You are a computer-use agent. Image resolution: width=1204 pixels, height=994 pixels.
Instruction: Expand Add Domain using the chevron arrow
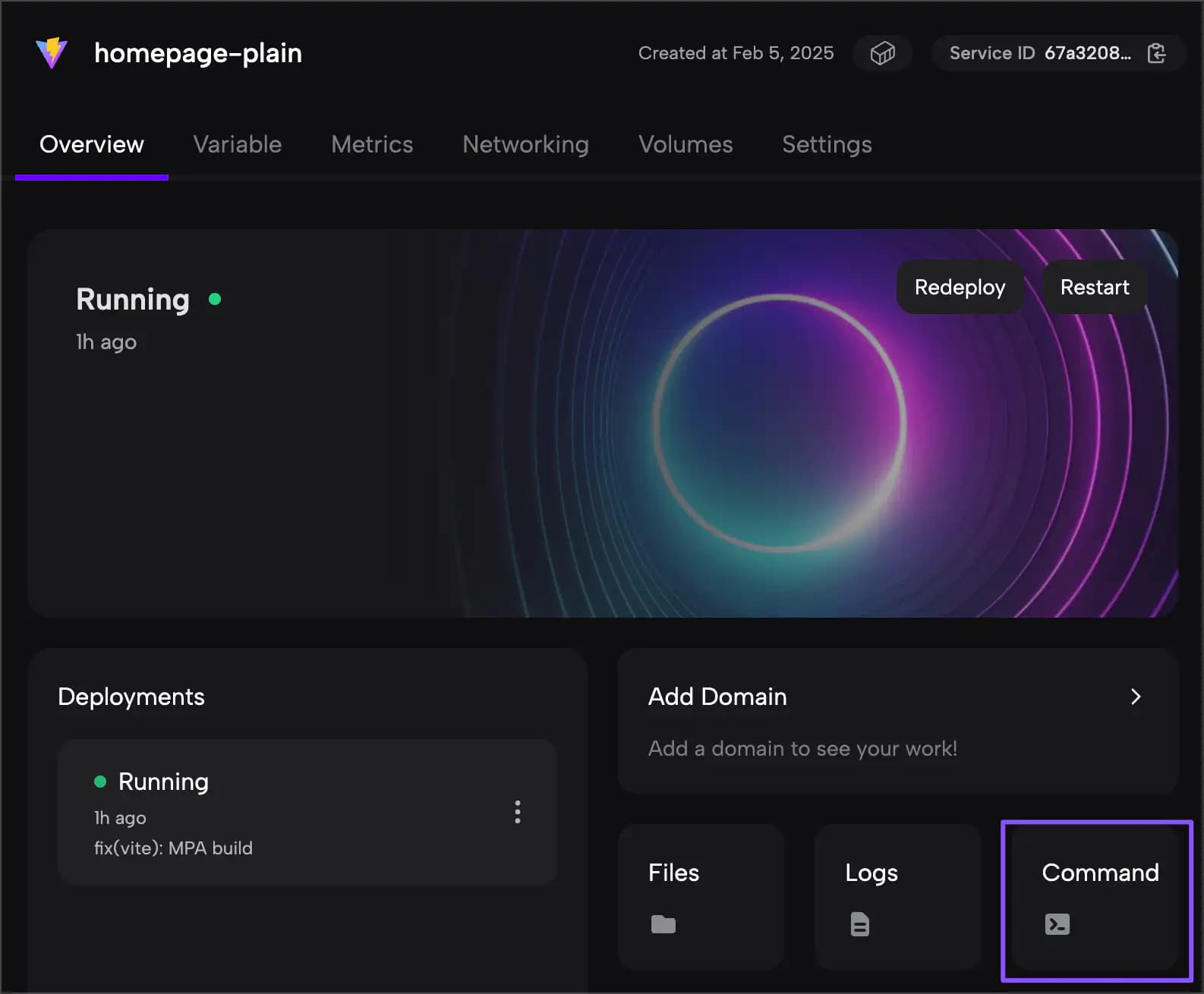point(1135,697)
